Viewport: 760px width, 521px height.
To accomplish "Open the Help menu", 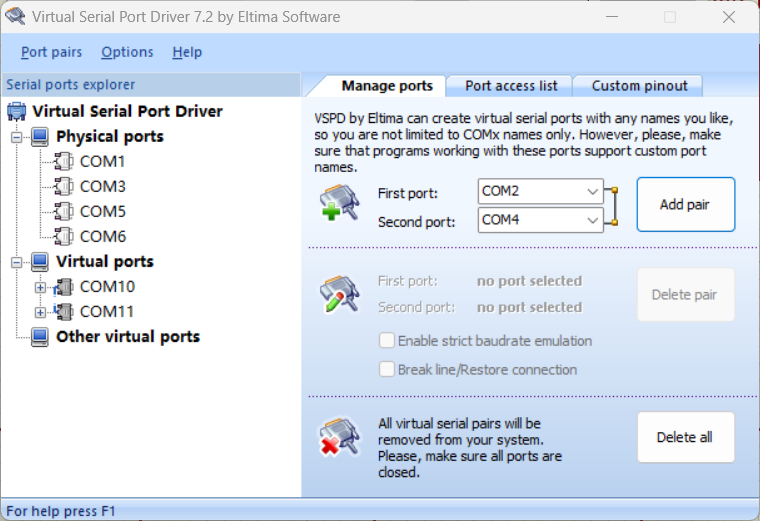I will 187,52.
